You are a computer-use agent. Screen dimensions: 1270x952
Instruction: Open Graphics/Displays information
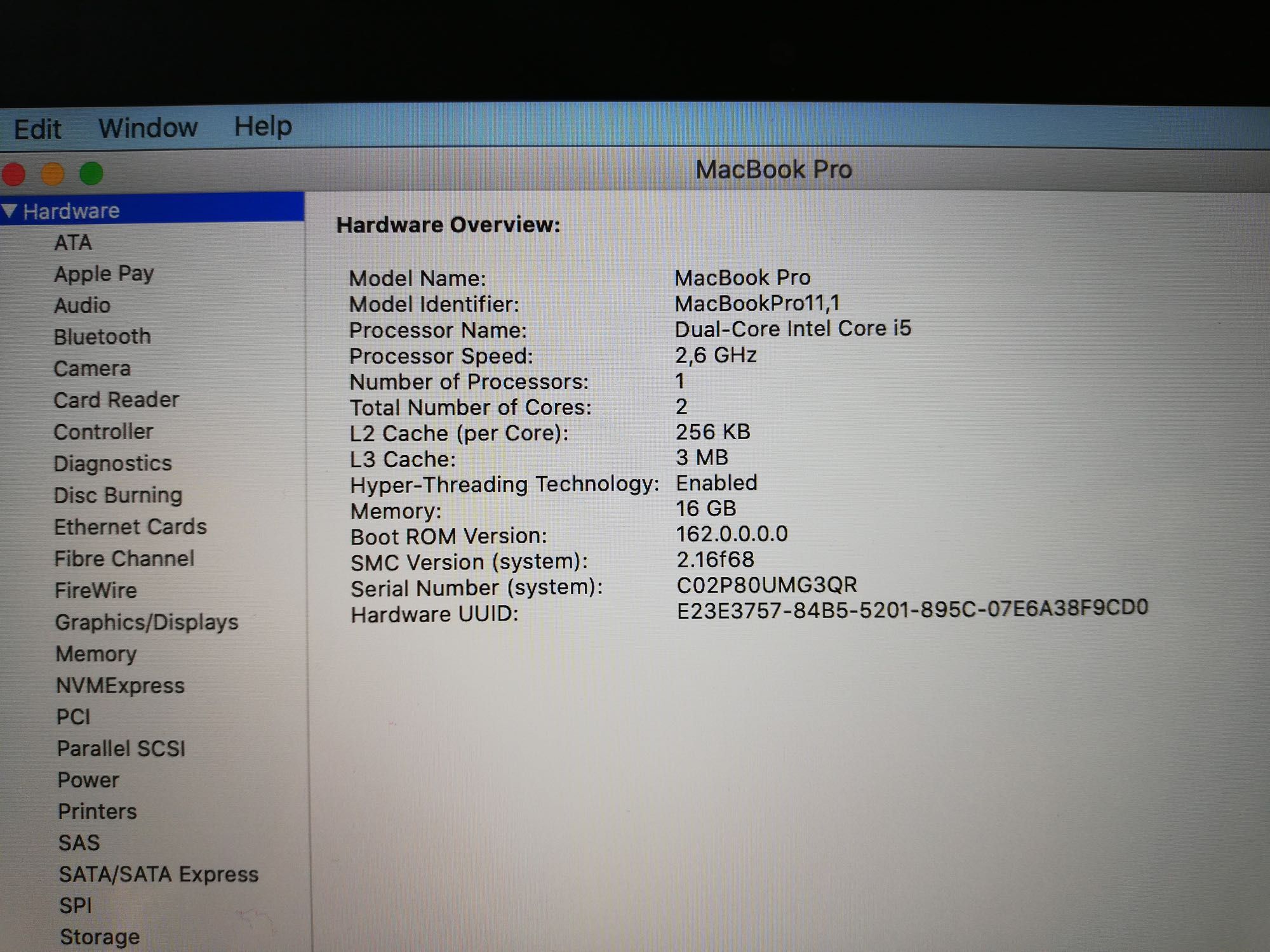click(x=147, y=622)
